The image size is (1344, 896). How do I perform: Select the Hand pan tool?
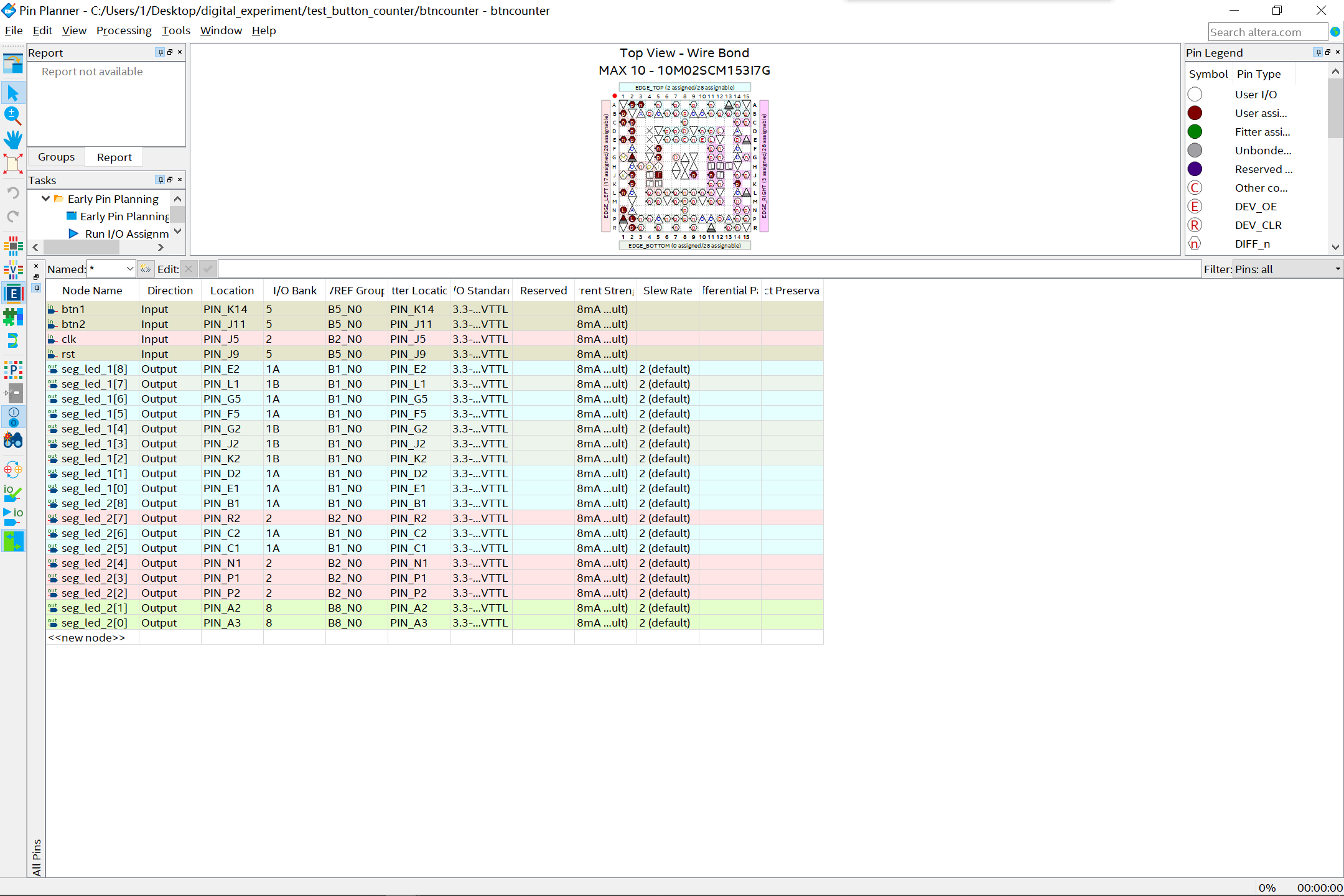pyautogui.click(x=13, y=139)
